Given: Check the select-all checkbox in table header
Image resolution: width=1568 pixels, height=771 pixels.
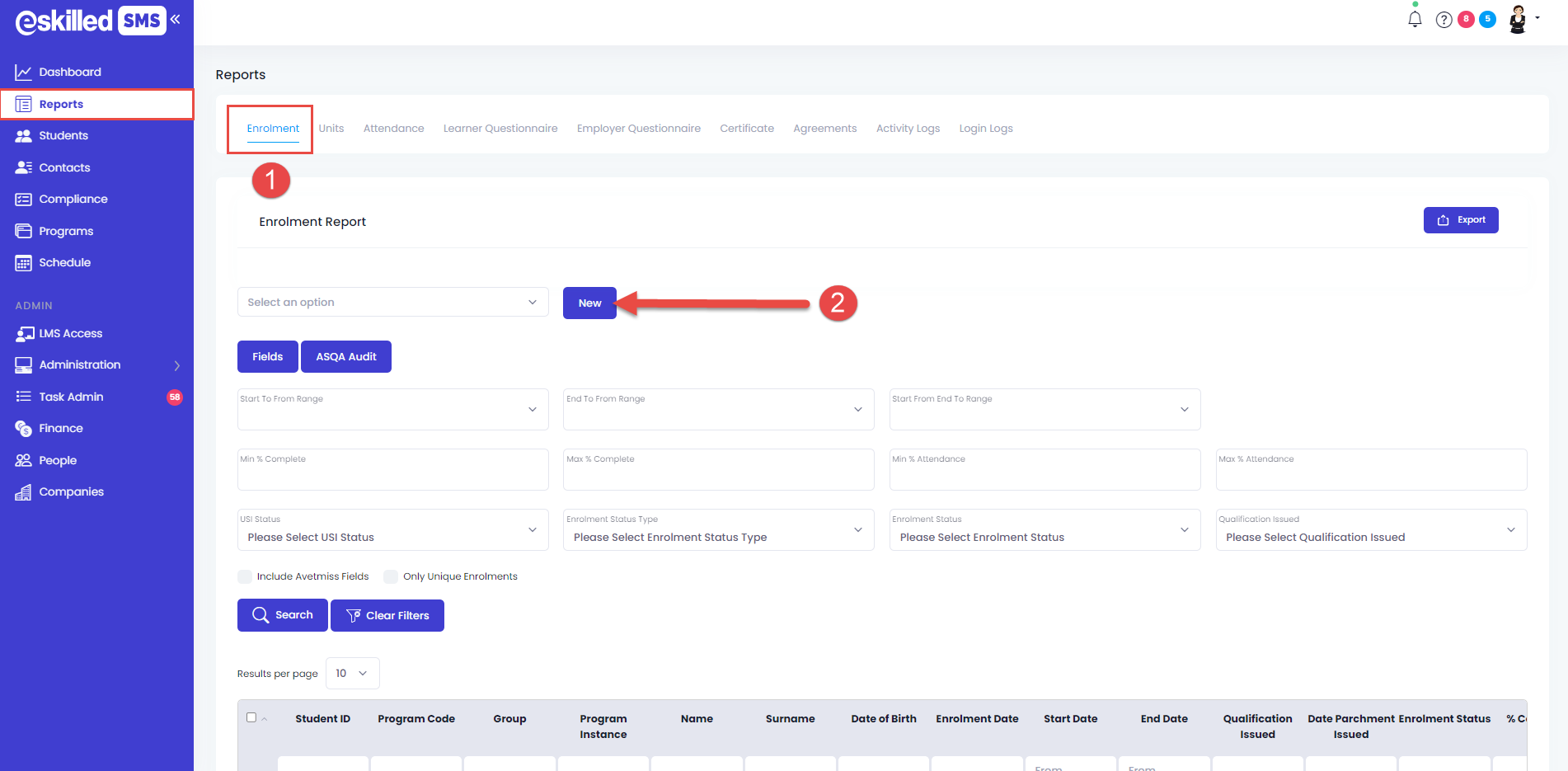Looking at the screenshot, I should coord(251,717).
